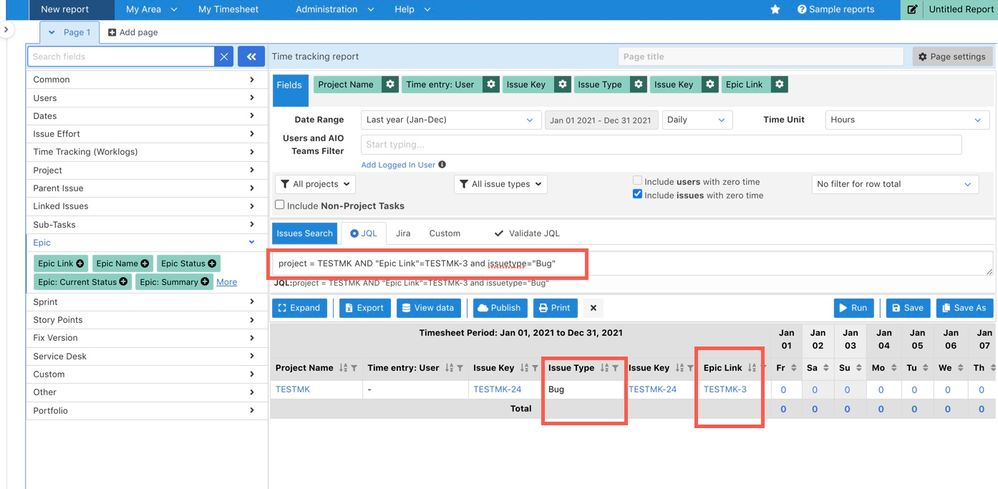Screen dimensions: 998x489
Task: Sort the Jan 04 Mo column
Action: click(x=896, y=368)
